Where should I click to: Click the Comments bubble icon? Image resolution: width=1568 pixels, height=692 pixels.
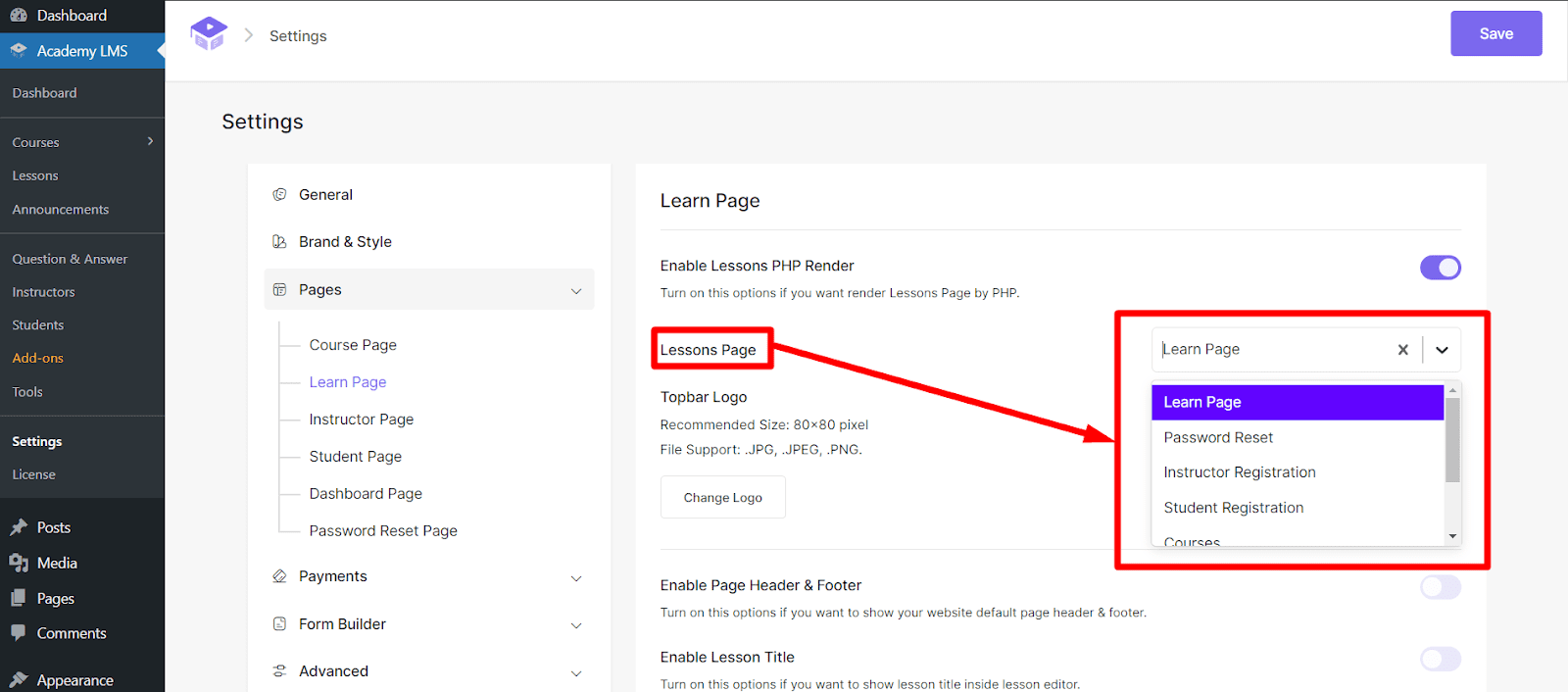tap(19, 633)
